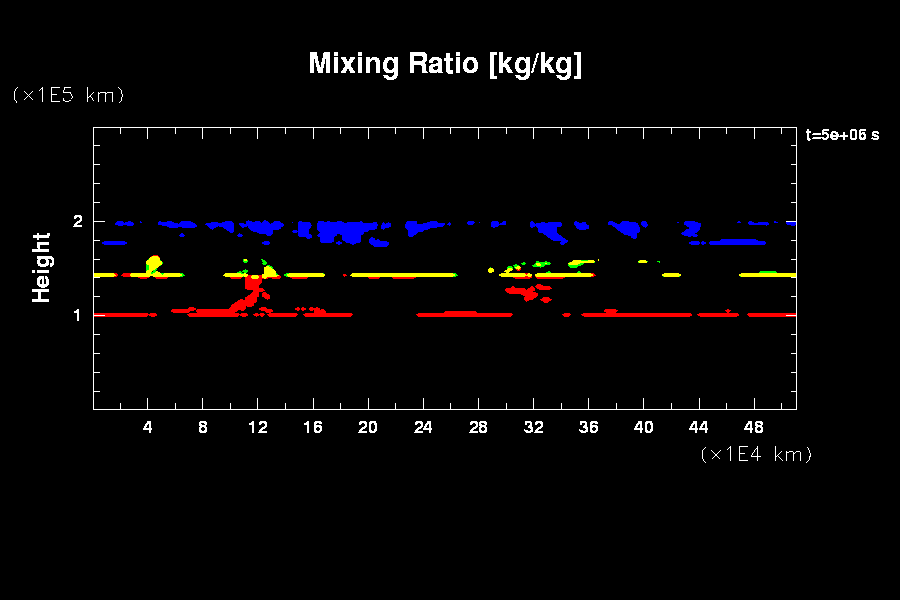Click the "Mixing Ratio [kg/kg]" plot title
This screenshot has width=900, height=600.
(x=445, y=64)
